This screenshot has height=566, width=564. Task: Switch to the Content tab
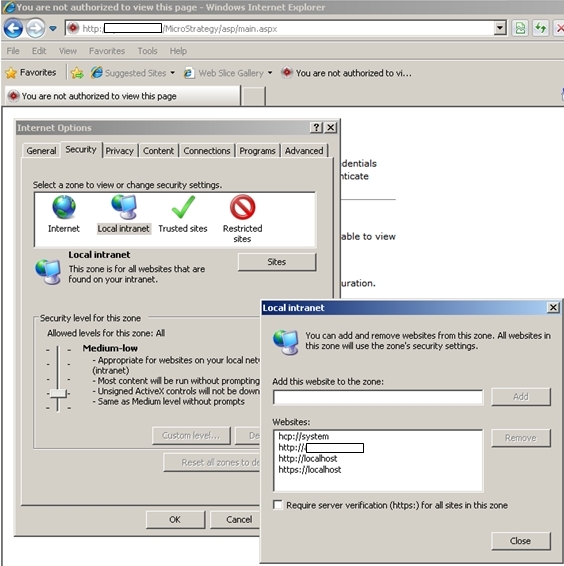[159, 151]
